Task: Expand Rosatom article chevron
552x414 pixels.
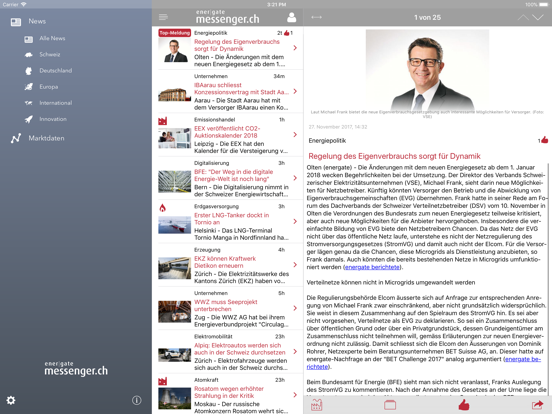Action: point(295,395)
